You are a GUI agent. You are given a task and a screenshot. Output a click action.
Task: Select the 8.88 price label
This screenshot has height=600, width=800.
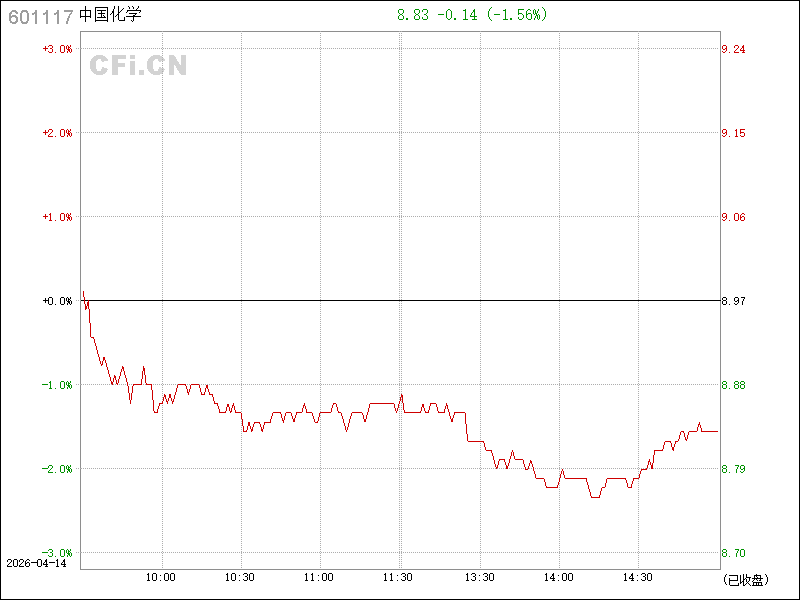(733, 385)
